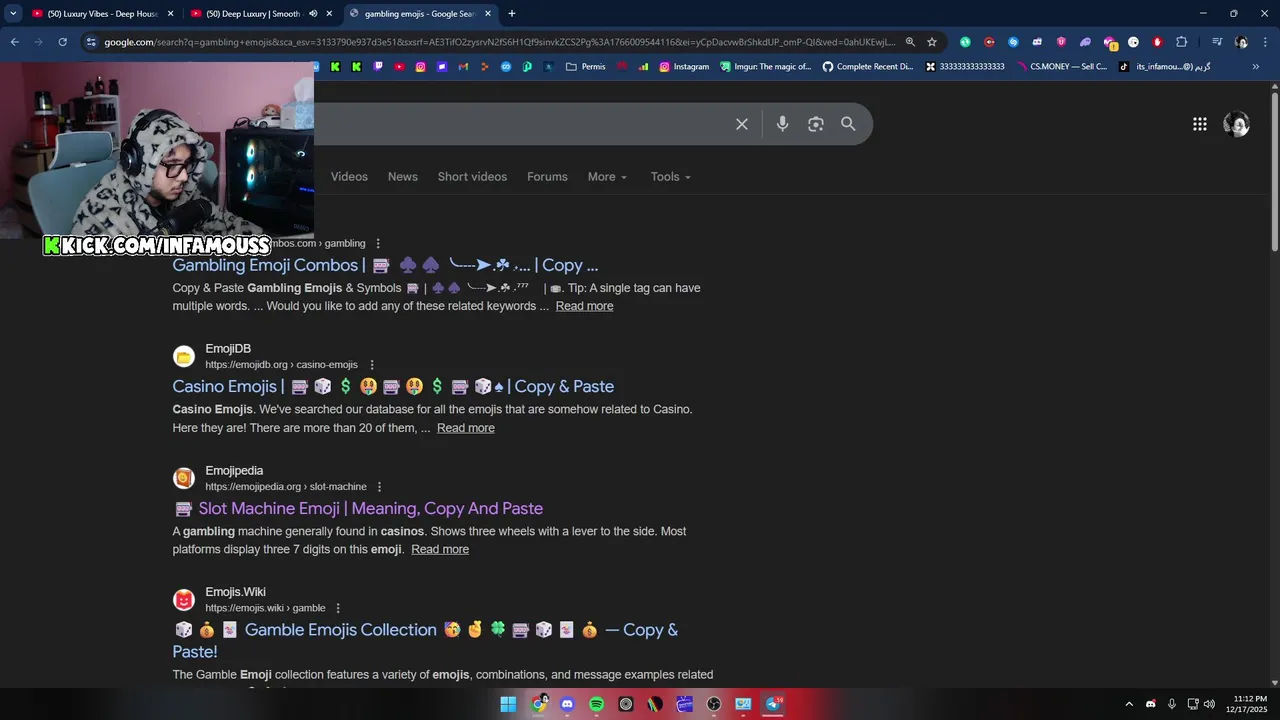Switch to Short videos results
Screen dimensions: 1280x720
(x=472, y=177)
